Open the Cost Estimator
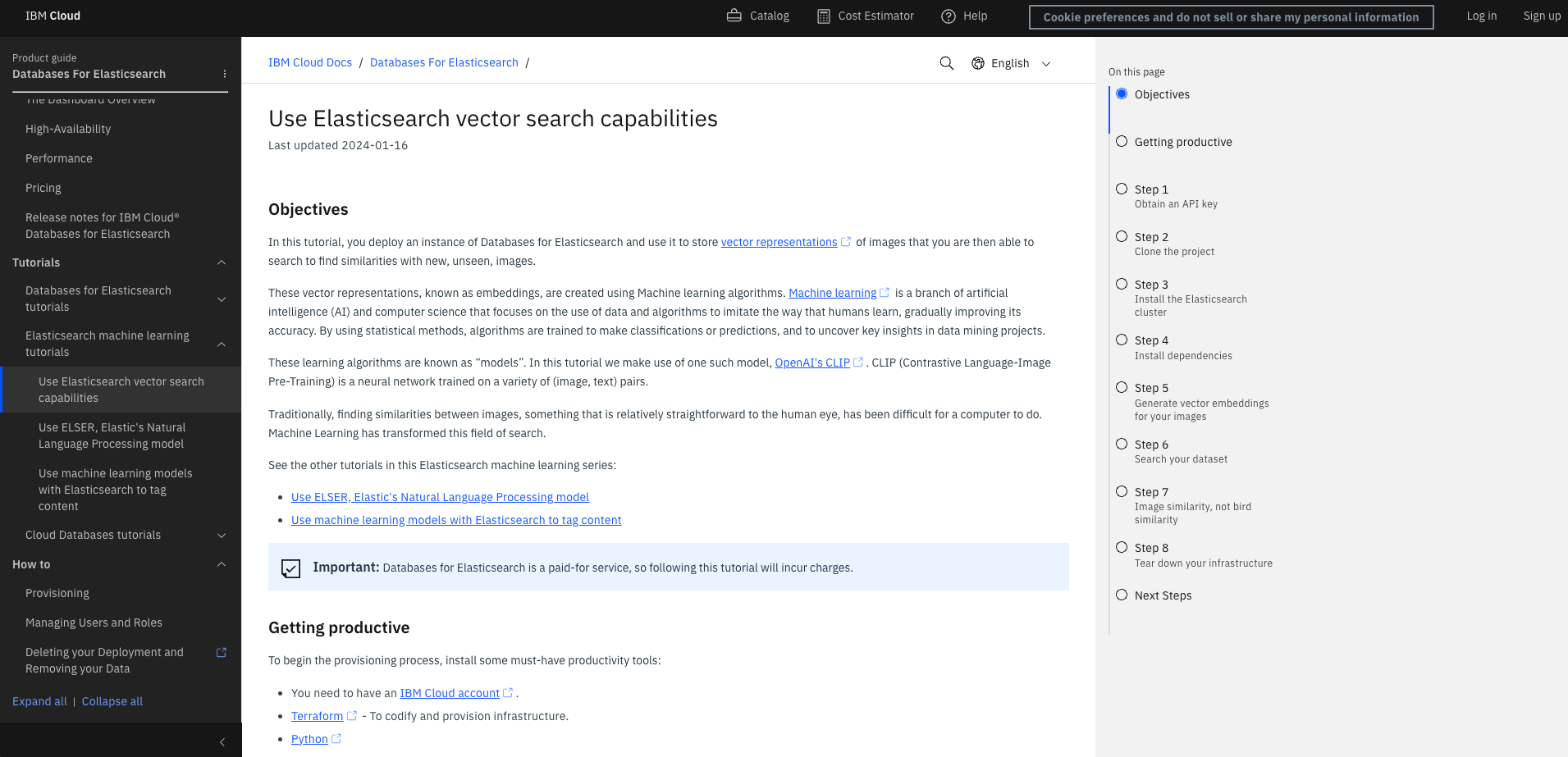Screen dimensions: 1568x757 tap(864, 16)
